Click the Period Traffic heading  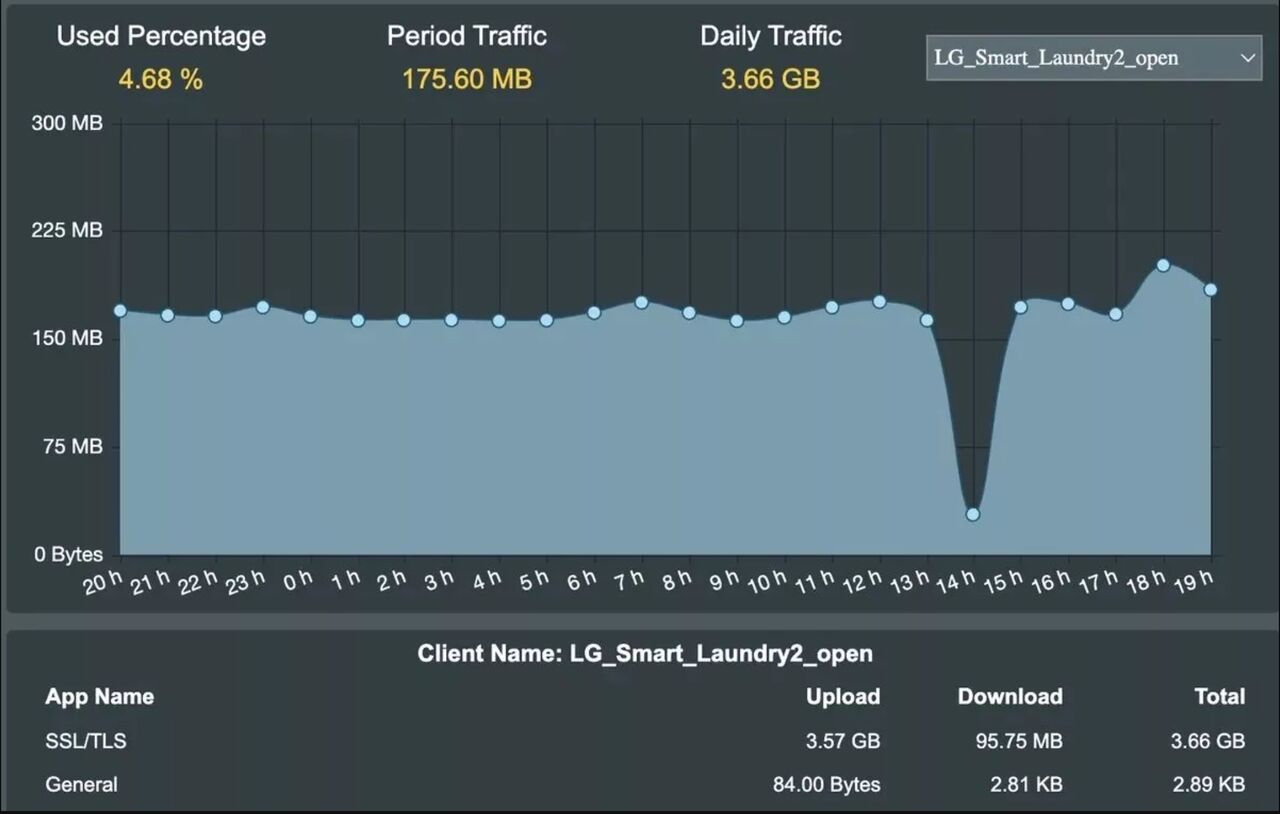point(467,36)
